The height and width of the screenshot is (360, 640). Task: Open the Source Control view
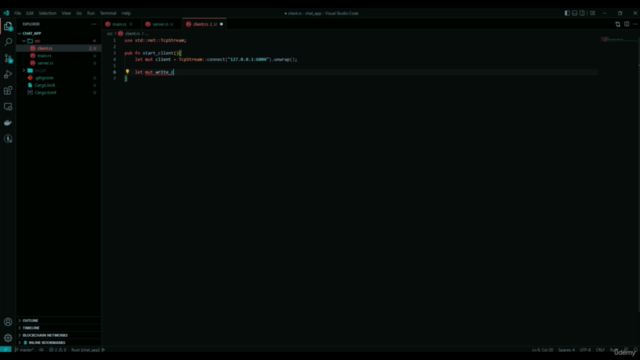click(8, 58)
